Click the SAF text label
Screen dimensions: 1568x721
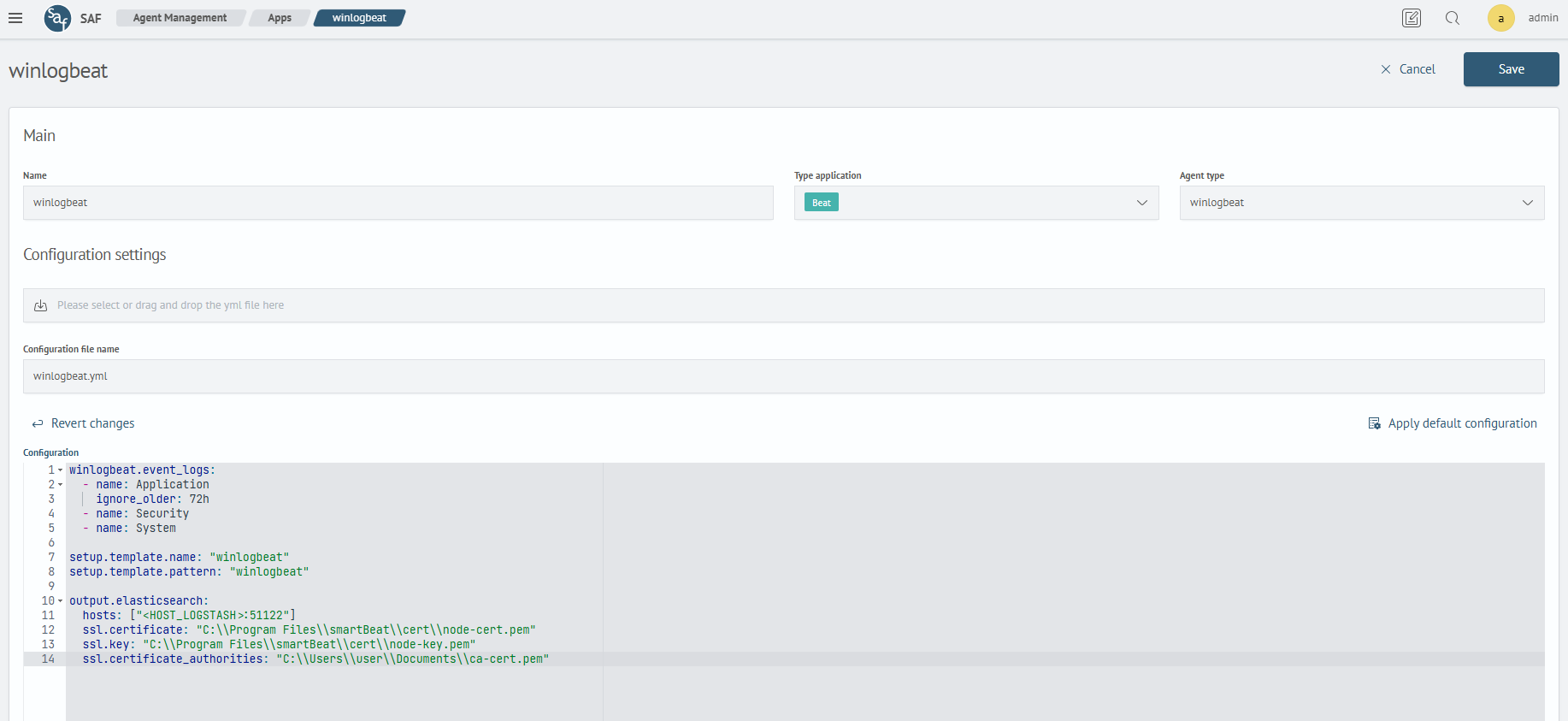tap(91, 18)
